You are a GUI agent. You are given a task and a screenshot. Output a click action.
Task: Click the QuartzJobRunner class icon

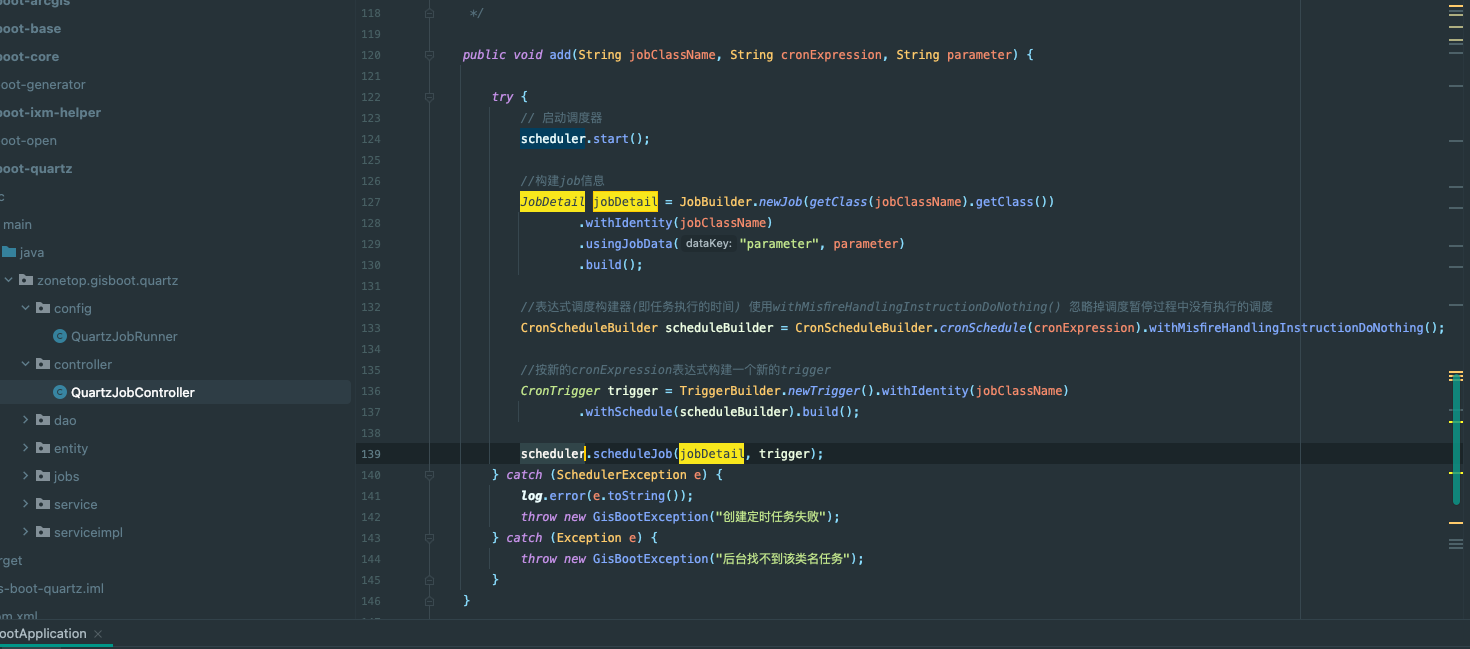60,337
